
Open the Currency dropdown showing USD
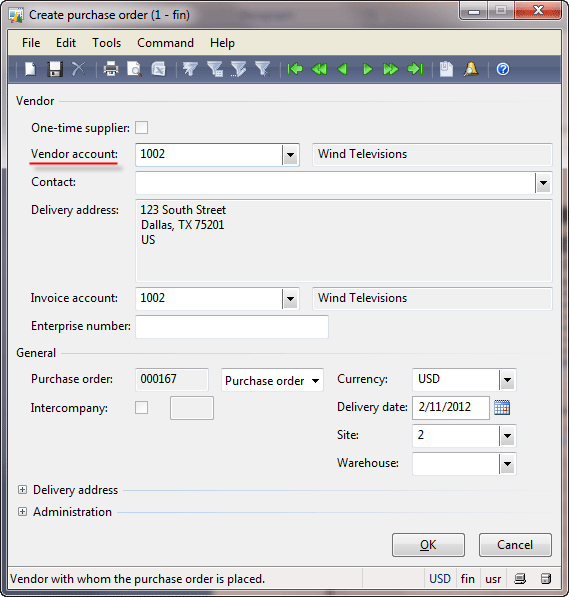tap(507, 380)
